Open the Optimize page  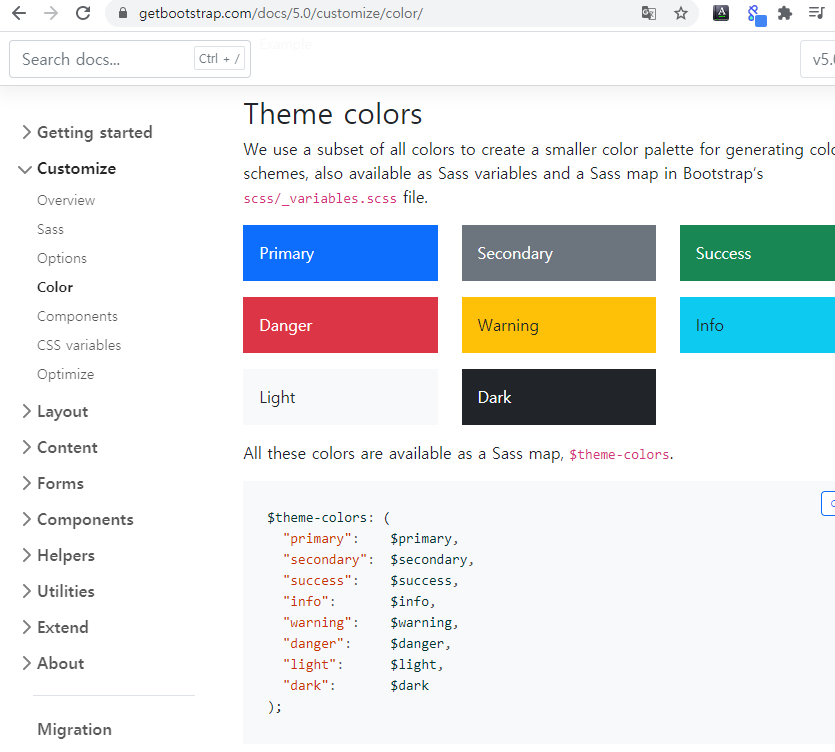pyautogui.click(x=66, y=374)
